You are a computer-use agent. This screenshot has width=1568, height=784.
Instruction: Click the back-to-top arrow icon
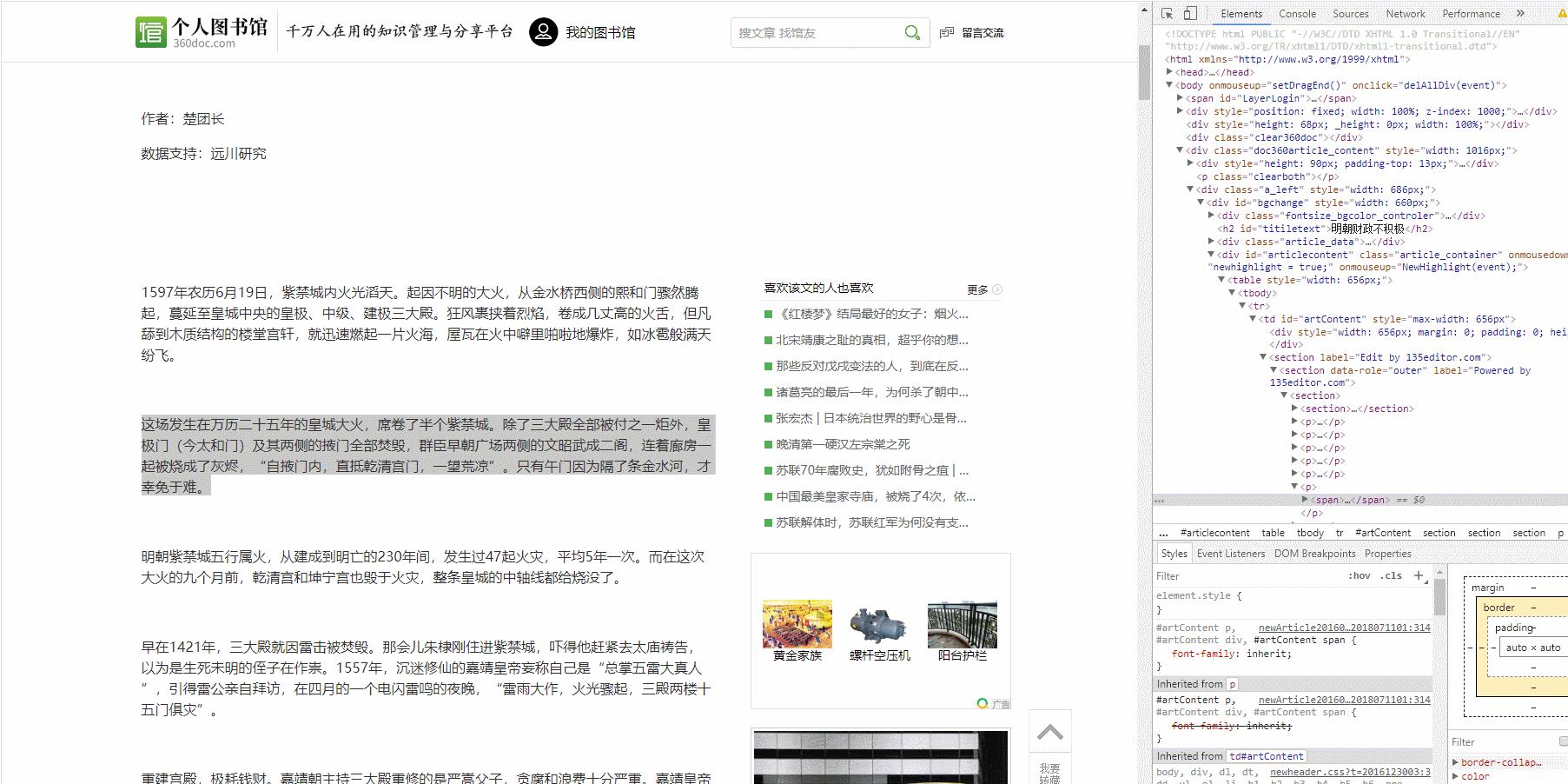click(1050, 731)
